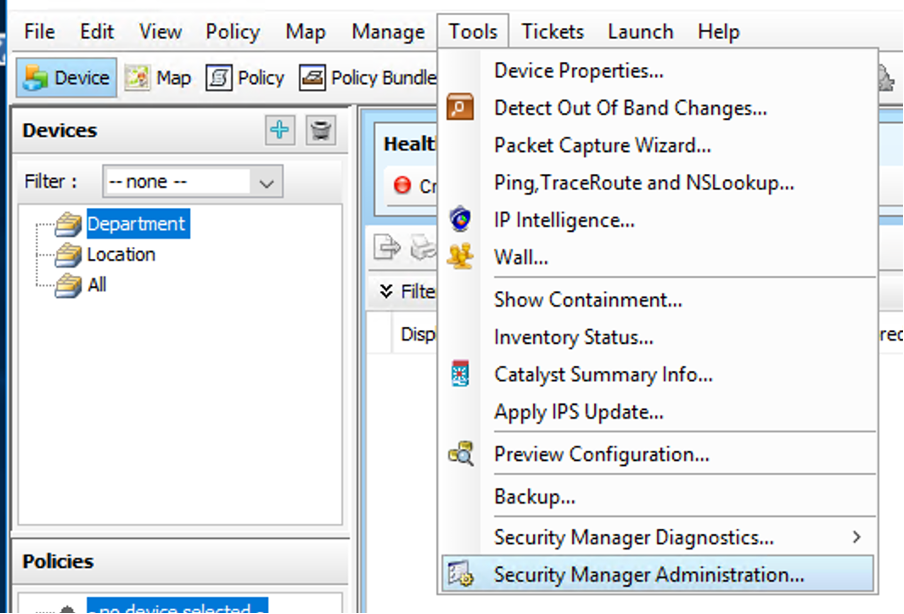
Task: Switch to Policy view in toolbar
Action: click(x=245, y=77)
